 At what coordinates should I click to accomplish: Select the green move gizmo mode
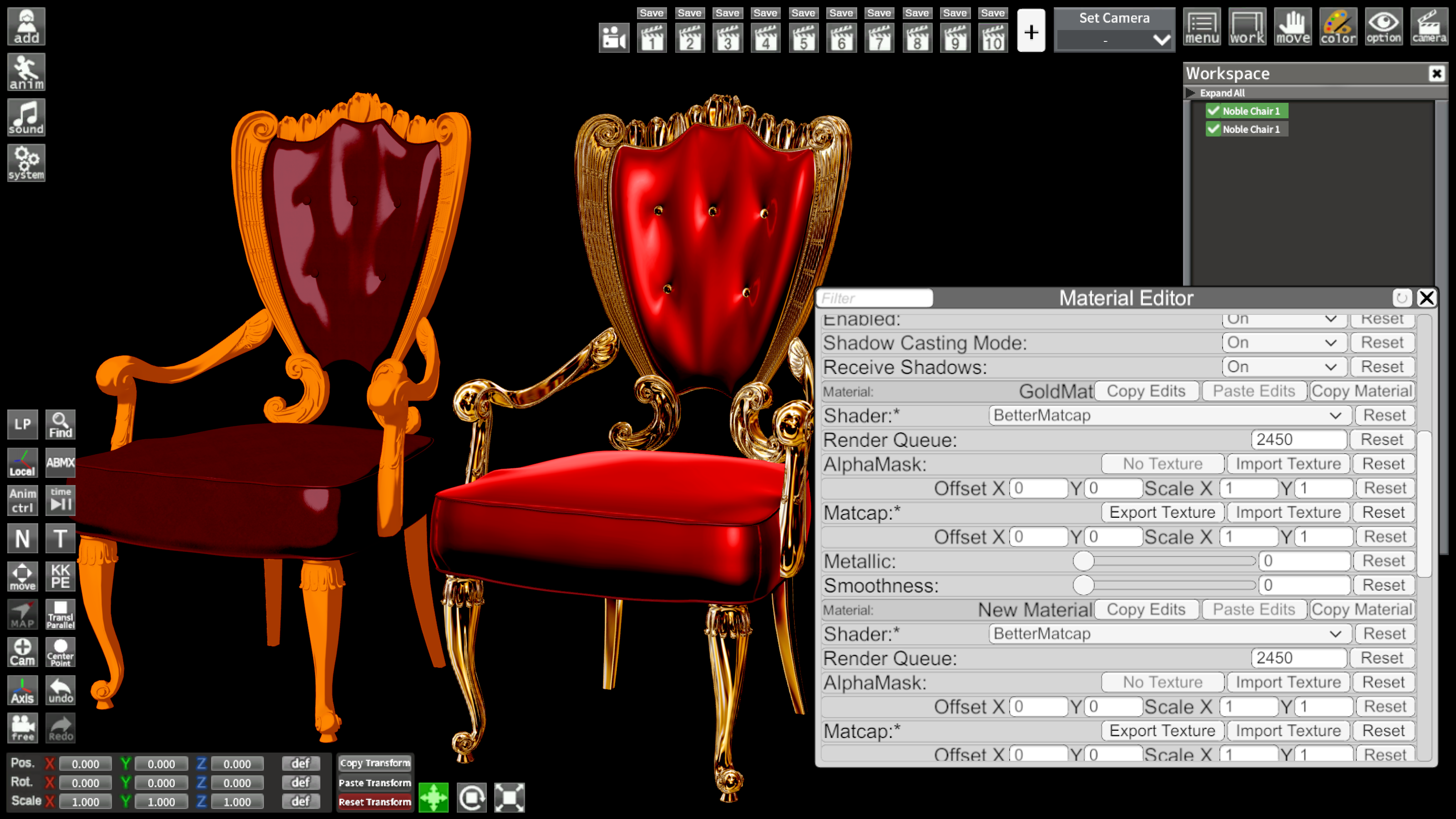[434, 798]
